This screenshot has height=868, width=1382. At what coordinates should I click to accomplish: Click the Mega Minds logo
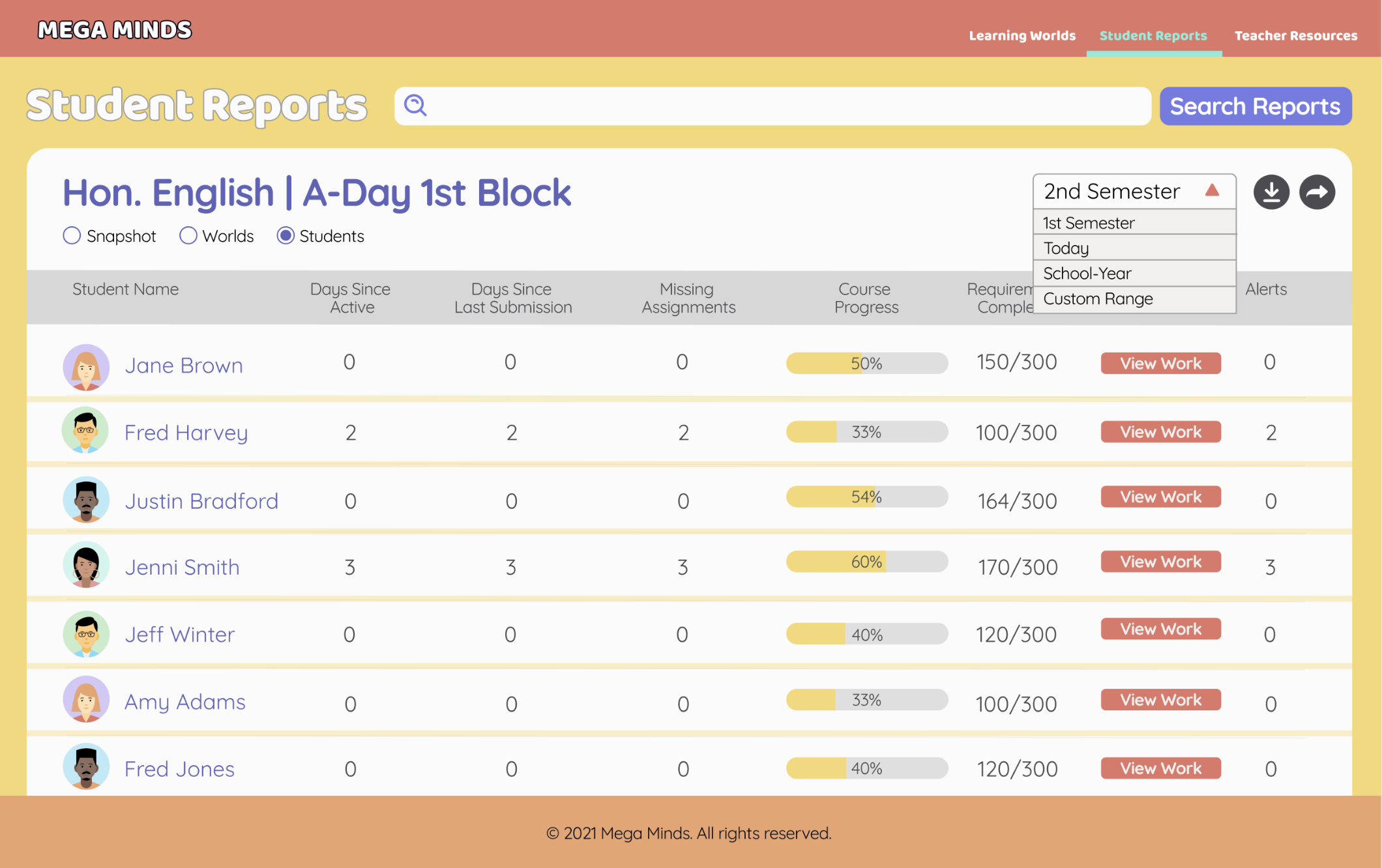(115, 30)
